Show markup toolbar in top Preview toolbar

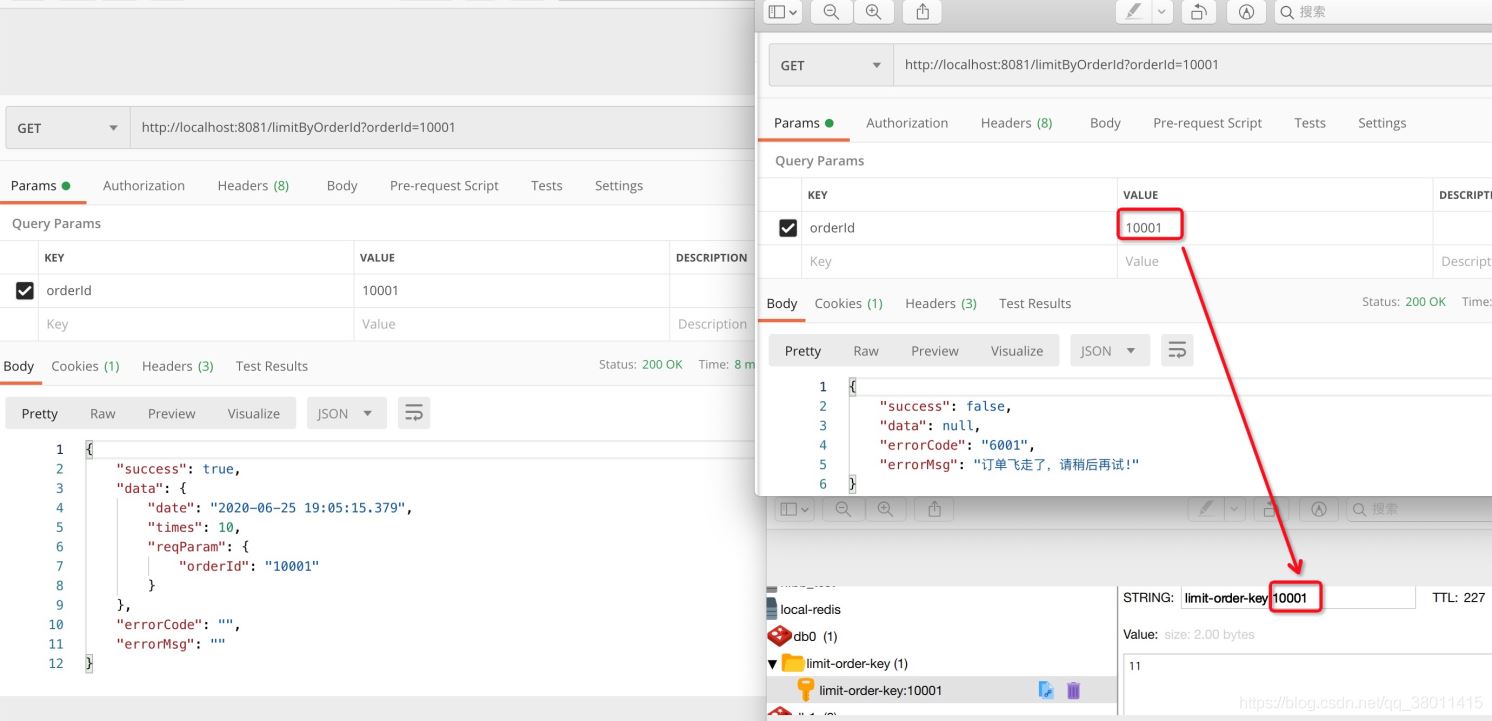pos(1246,12)
